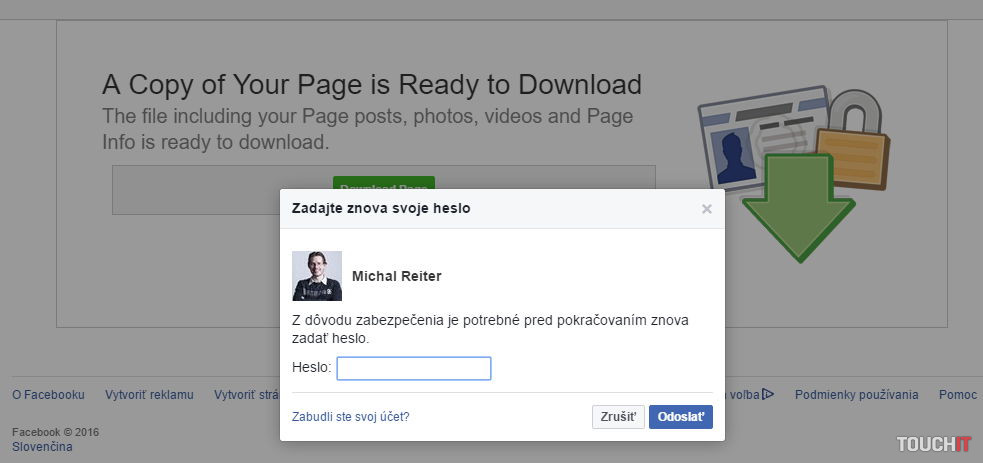Close the password dialog with X
Screen dimensions: 983x463
point(707,209)
